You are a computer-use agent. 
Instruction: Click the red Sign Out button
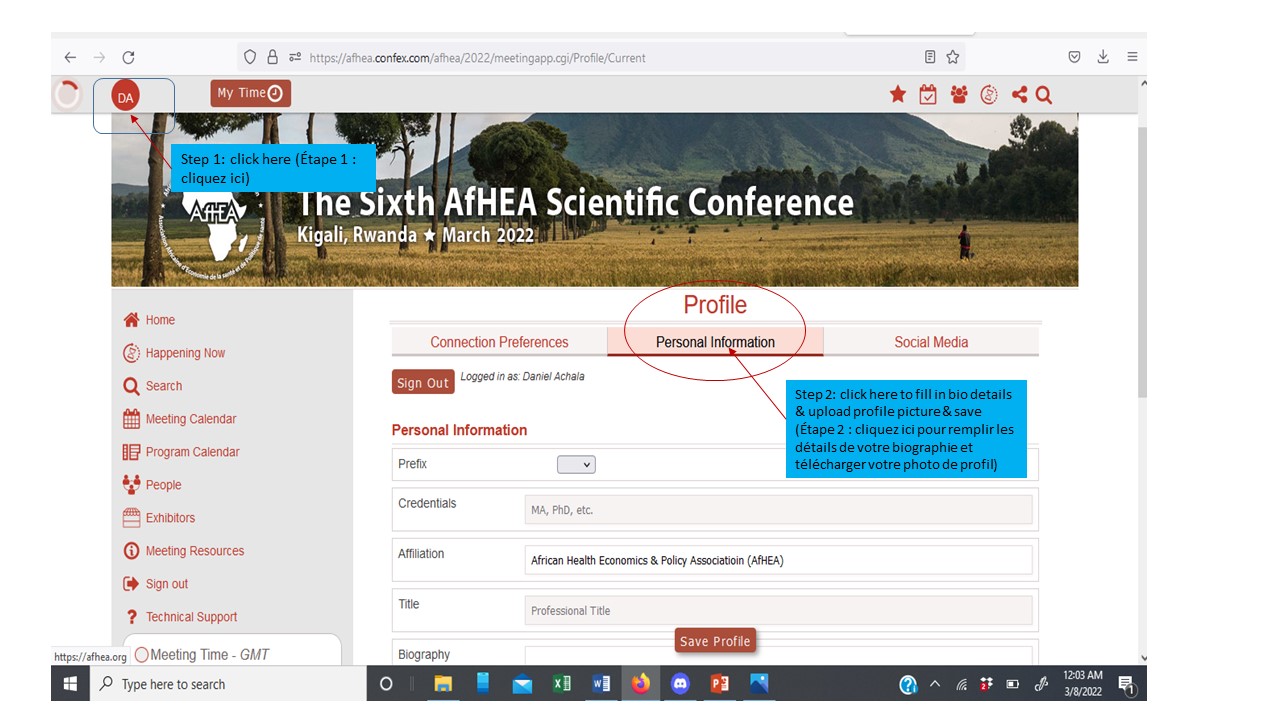(x=423, y=382)
